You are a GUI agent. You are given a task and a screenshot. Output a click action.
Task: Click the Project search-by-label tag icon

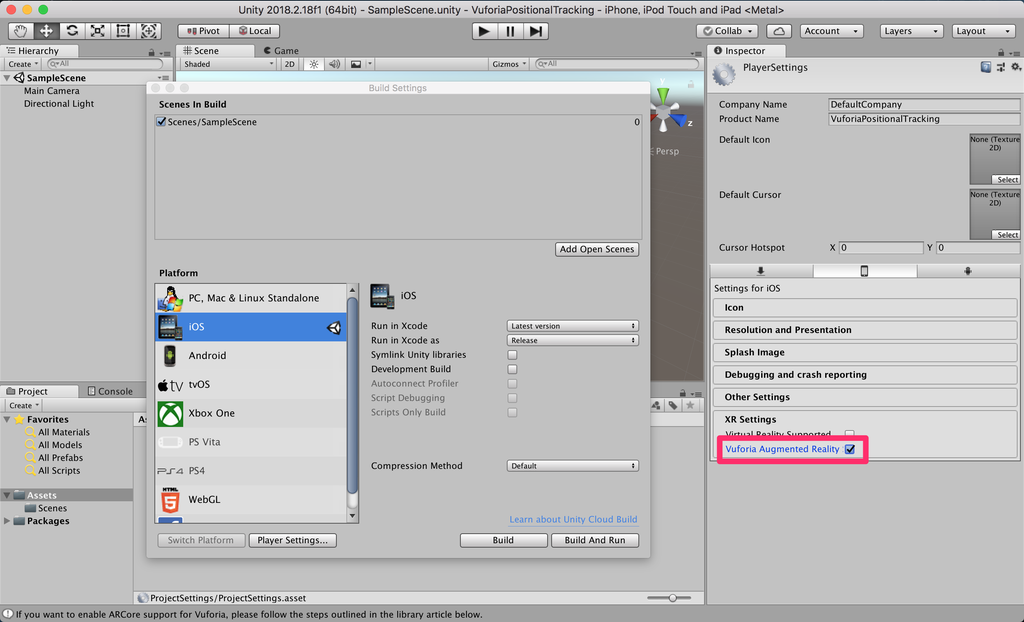pos(673,405)
